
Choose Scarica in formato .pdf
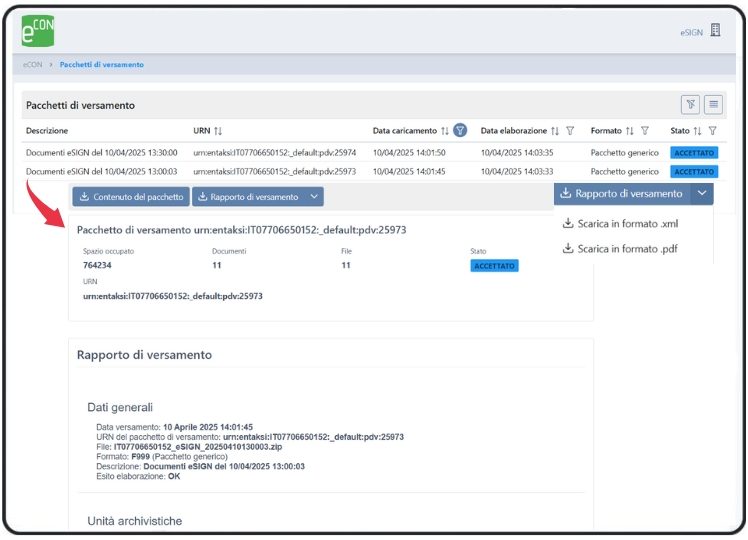[x=620, y=249]
